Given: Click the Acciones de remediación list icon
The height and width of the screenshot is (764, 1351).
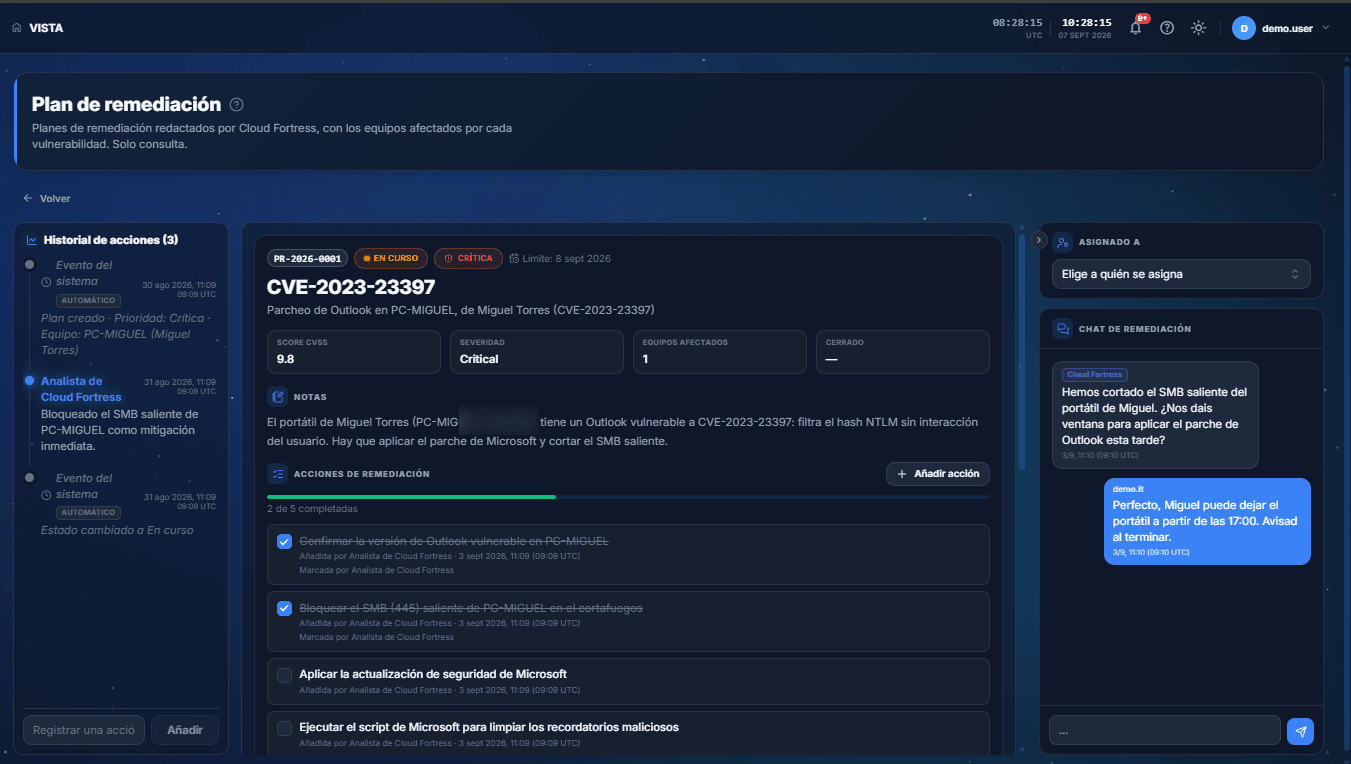Looking at the screenshot, I should click(x=278, y=474).
